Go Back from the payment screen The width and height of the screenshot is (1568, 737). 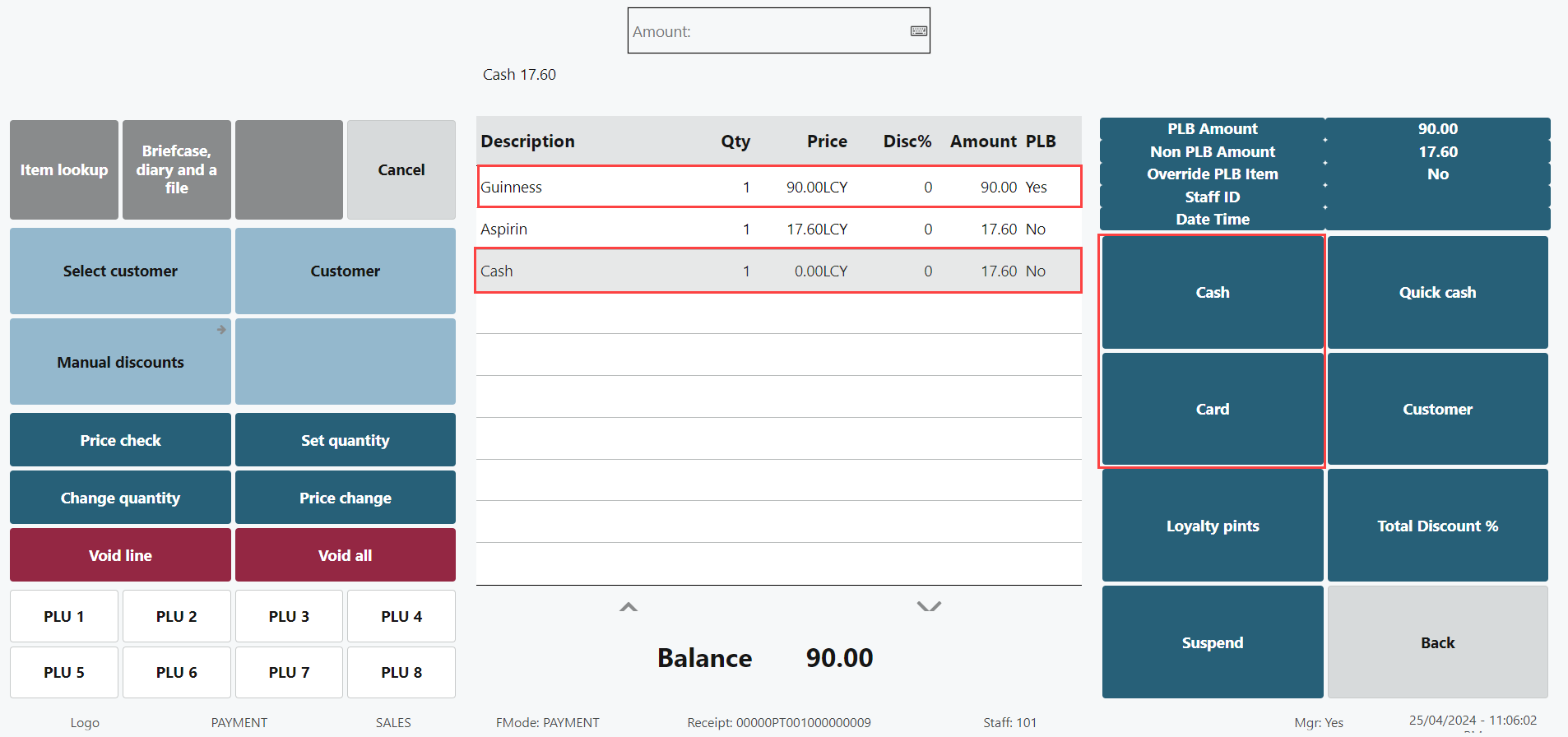tap(1437, 642)
